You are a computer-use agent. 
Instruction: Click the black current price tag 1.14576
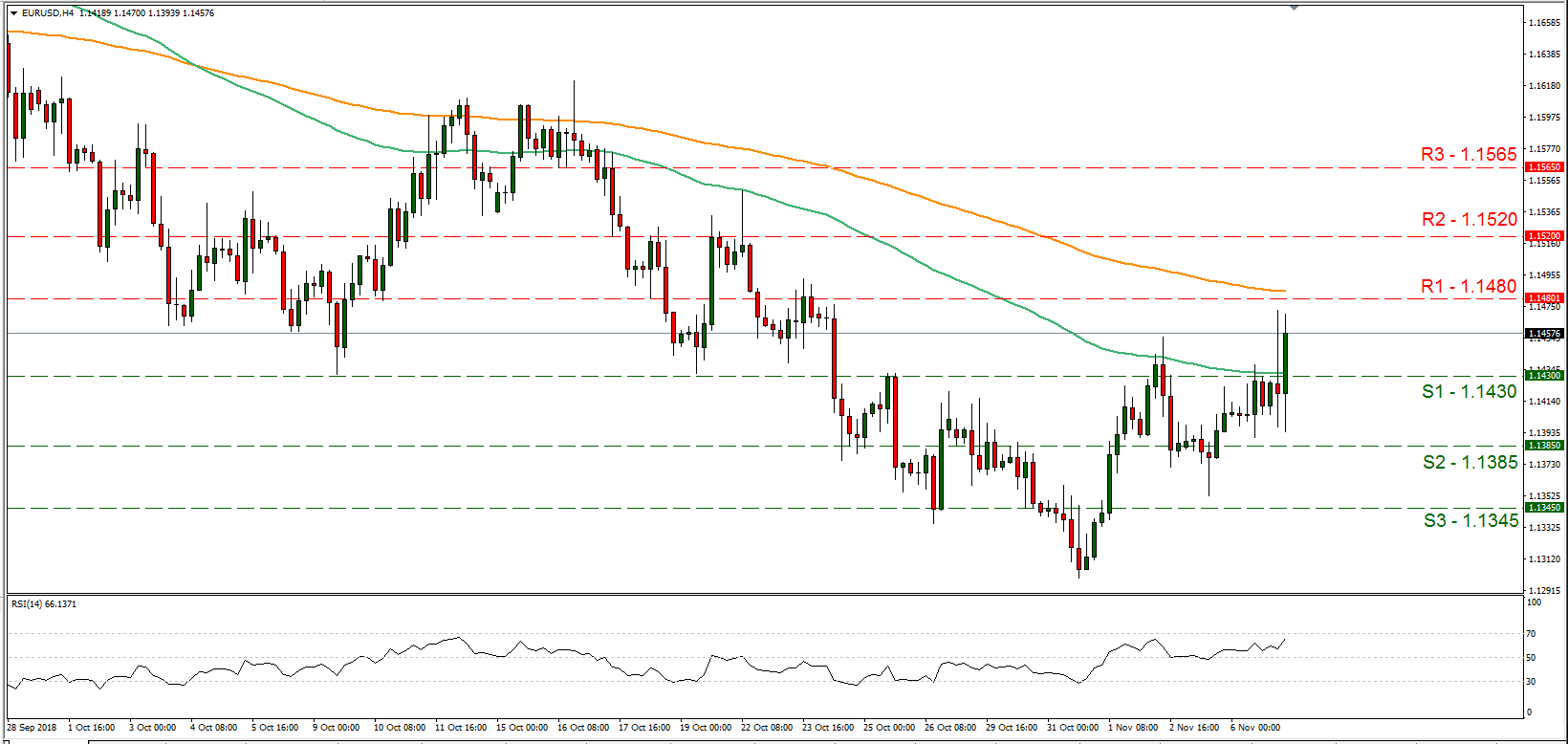(1544, 334)
